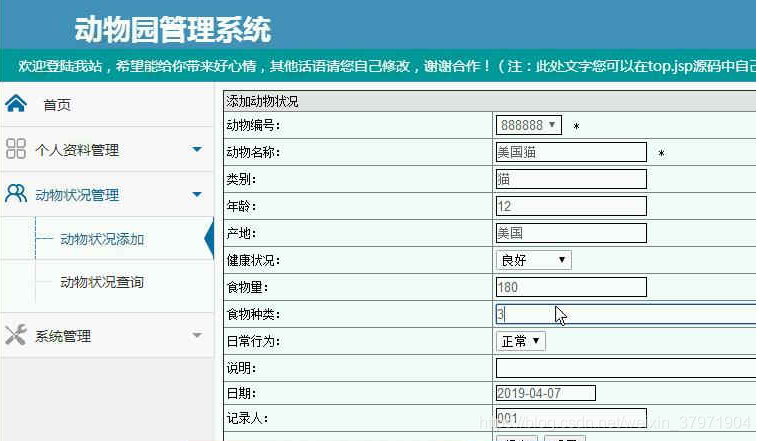The image size is (760, 441).
Task: Select 动物状况添加 submenu item
Action: [102, 239]
